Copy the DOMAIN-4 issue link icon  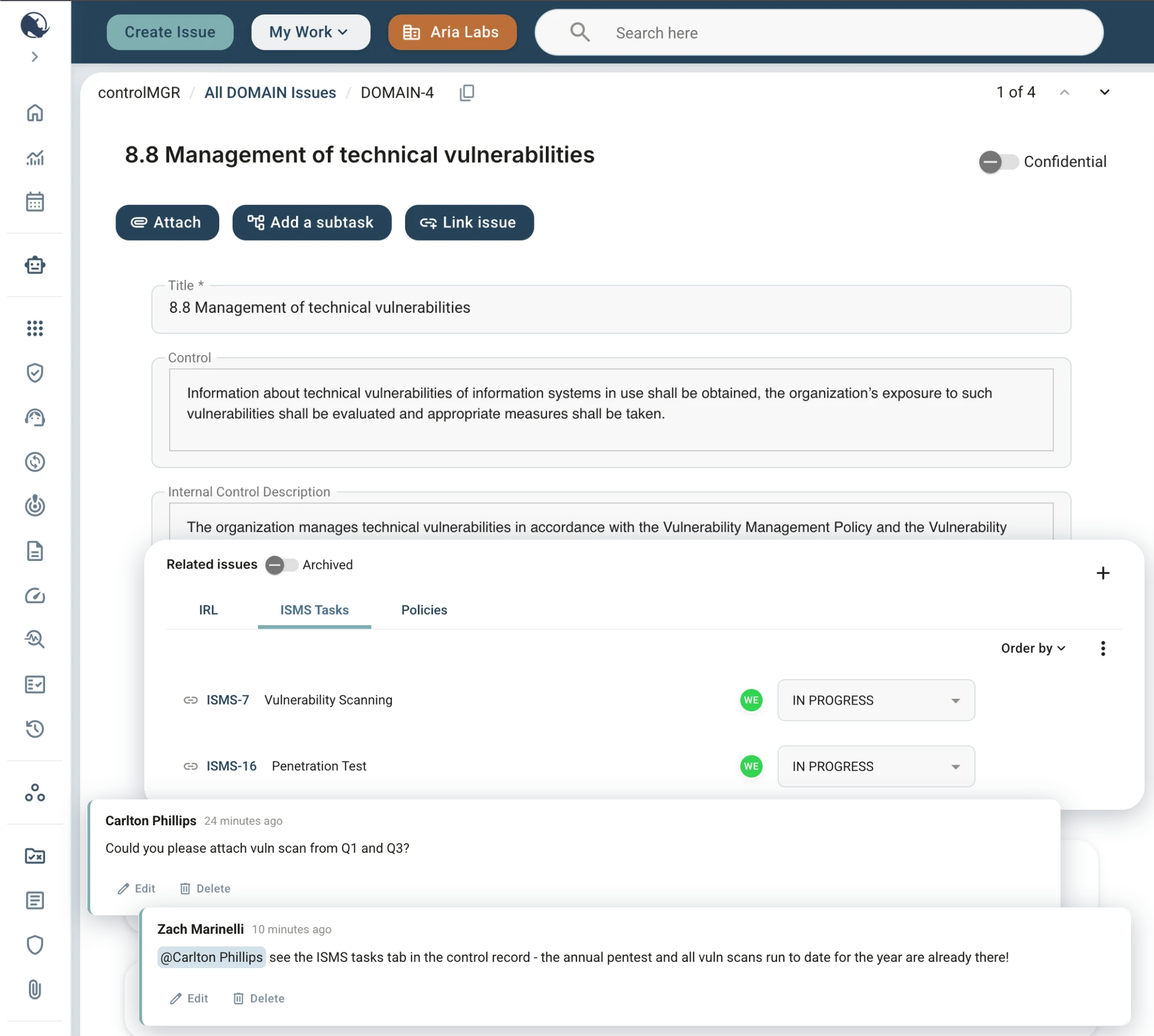click(x=467, y=93)
